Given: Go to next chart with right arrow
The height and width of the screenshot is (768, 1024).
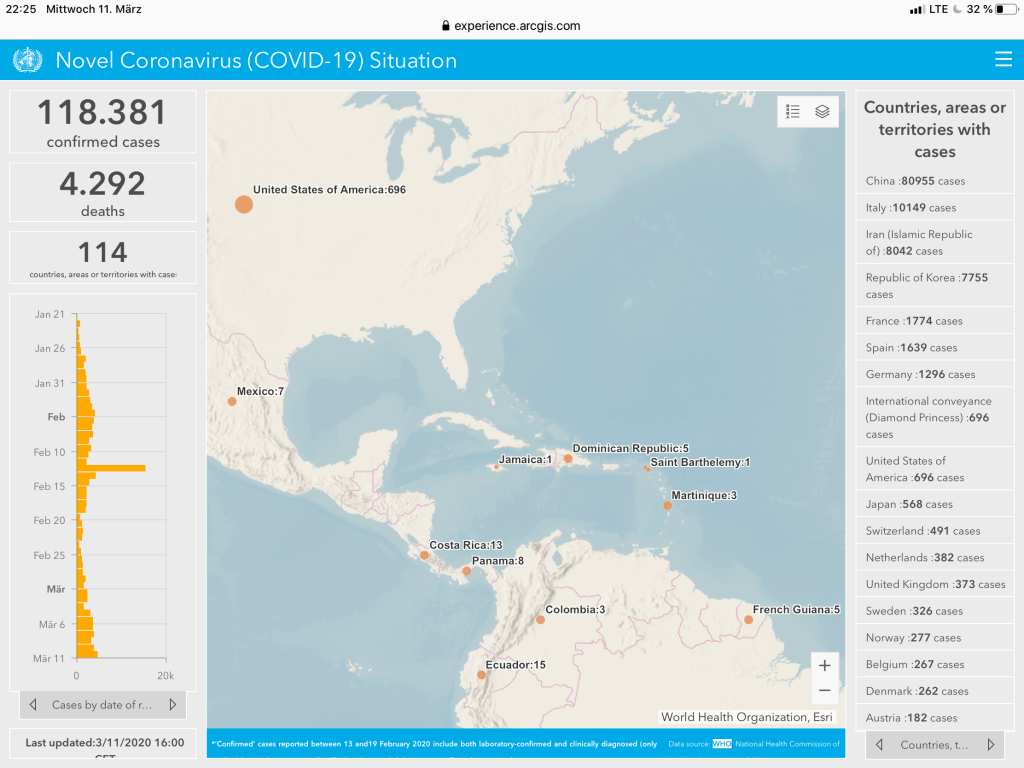Looking at the screenshot, I should 172,705.
